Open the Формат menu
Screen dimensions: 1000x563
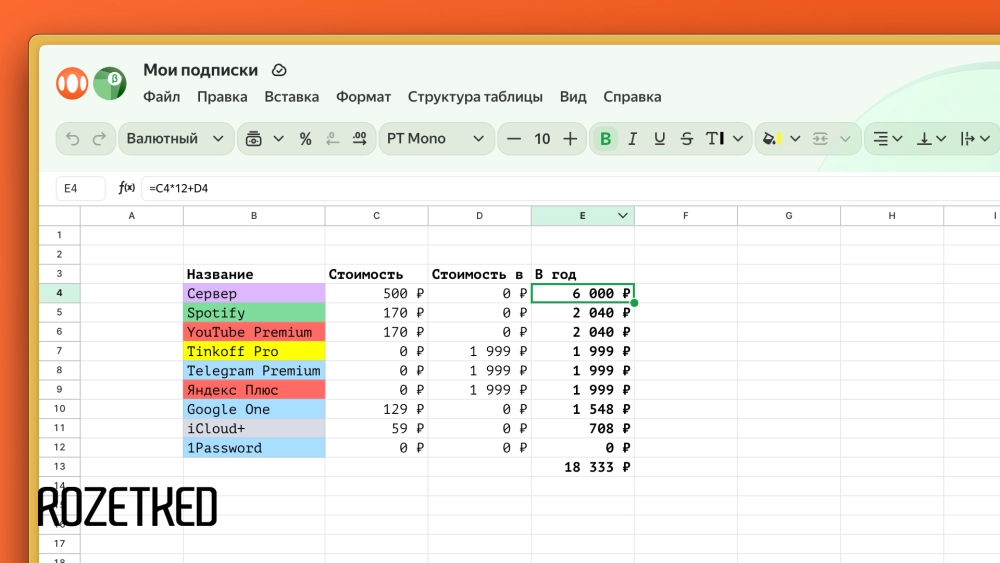pyautogui.click(x=363, y=97)
